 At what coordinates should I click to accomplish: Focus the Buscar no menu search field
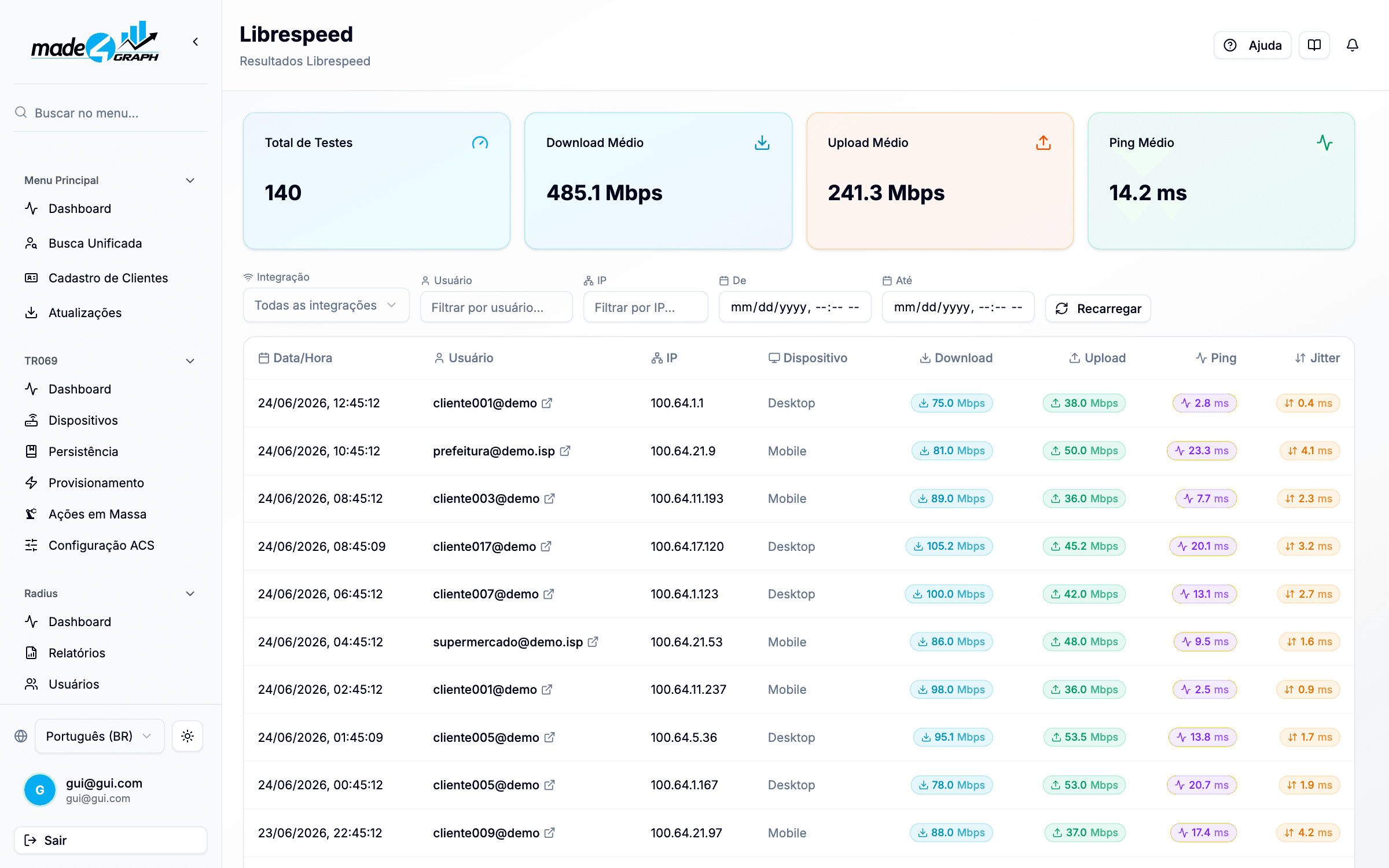pyautogui.click(x=110, y=113)
